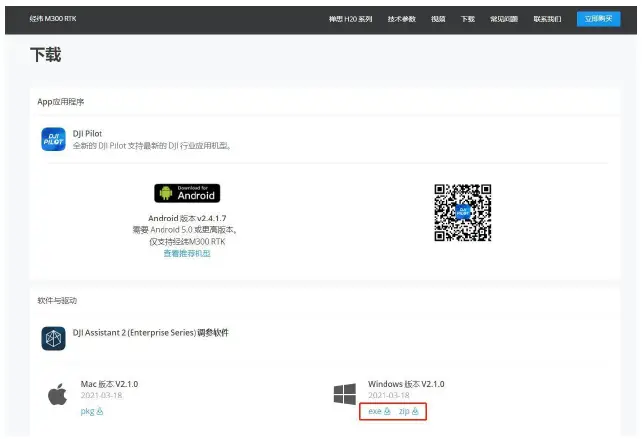Click the DJI Assistant 2 (Enterprise Series) title

click(150, 332)
